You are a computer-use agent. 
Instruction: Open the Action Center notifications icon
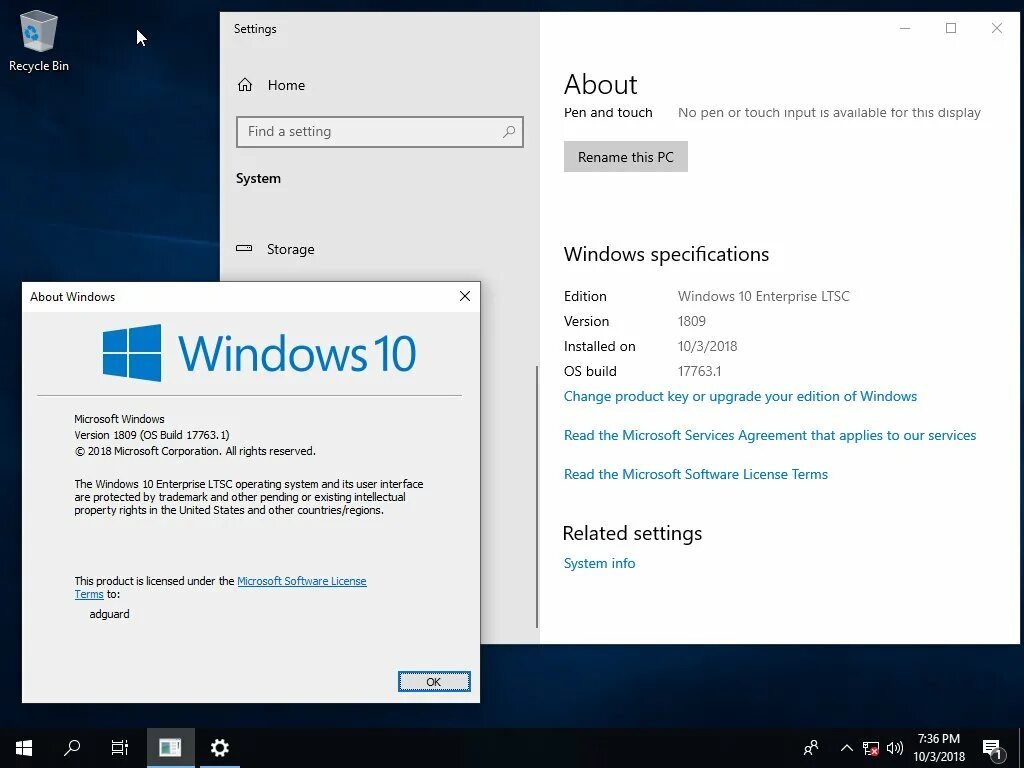tap(993, 749)
